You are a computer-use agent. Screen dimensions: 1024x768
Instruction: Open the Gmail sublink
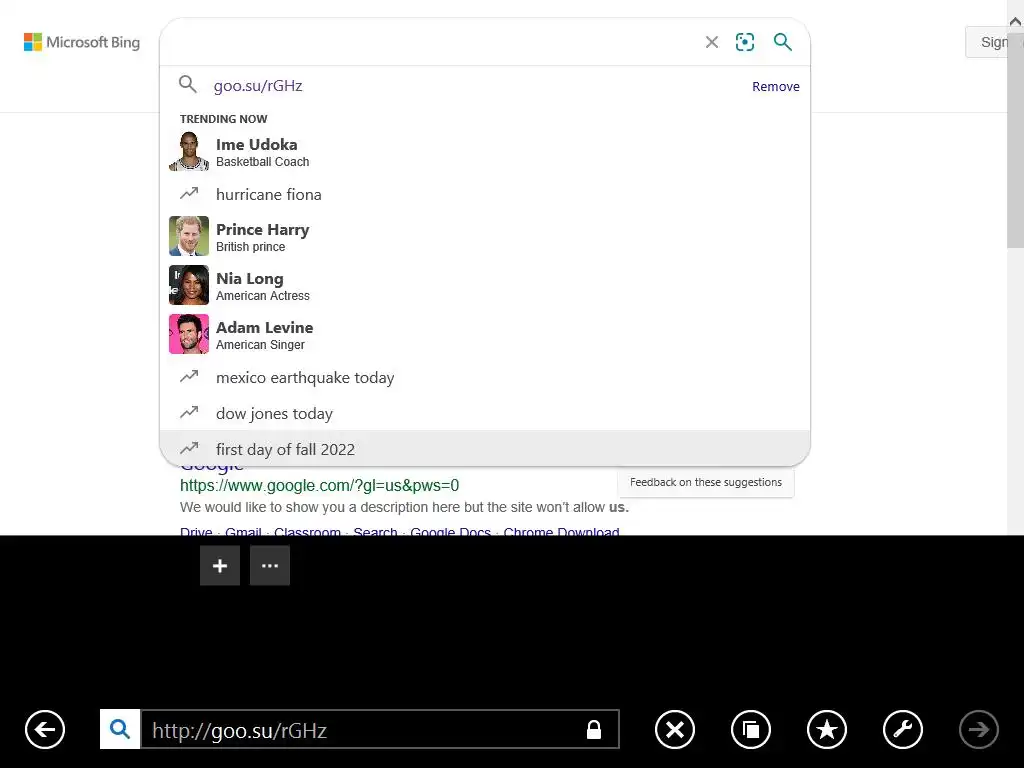click(243, 530)
